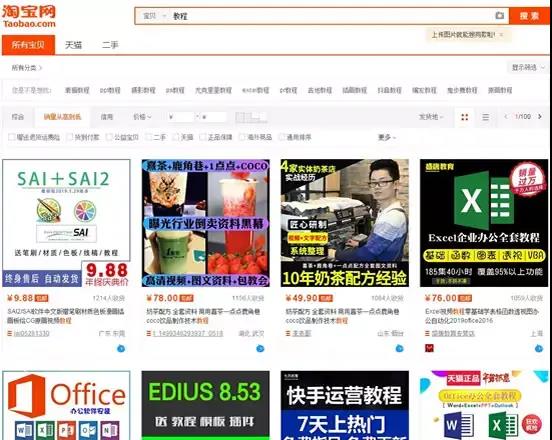Screen dimensions: 552x440
Task: Select 所有宝贝 tab
Action: click(28, 45)
